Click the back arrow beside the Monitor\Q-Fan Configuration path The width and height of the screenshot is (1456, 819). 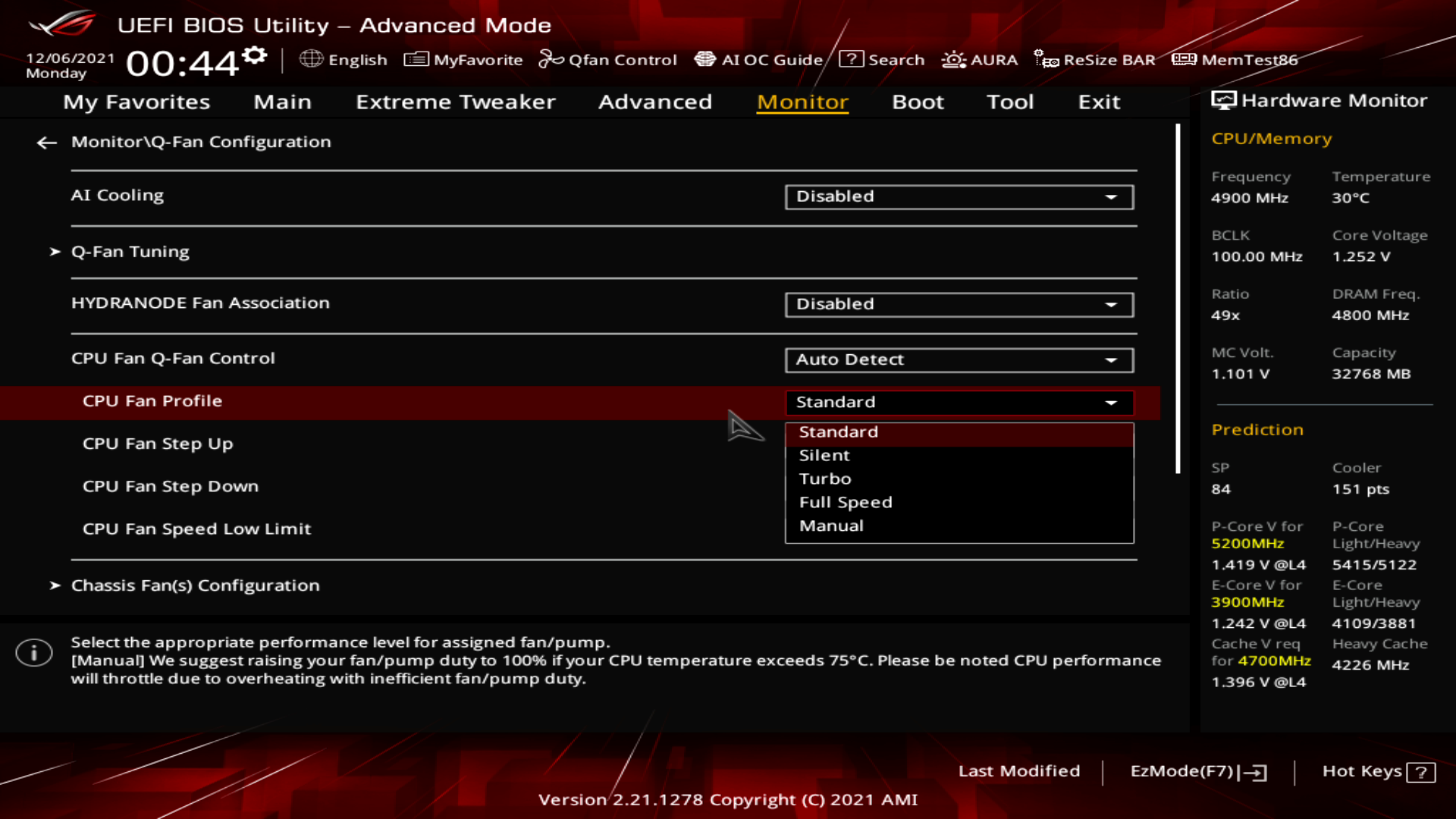pos(47,143)
